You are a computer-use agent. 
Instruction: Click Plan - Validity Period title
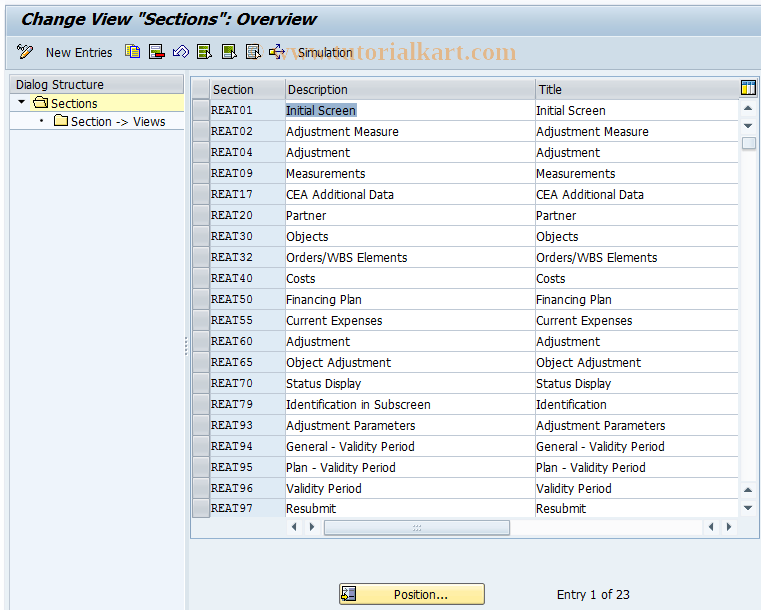pos(637,467)
